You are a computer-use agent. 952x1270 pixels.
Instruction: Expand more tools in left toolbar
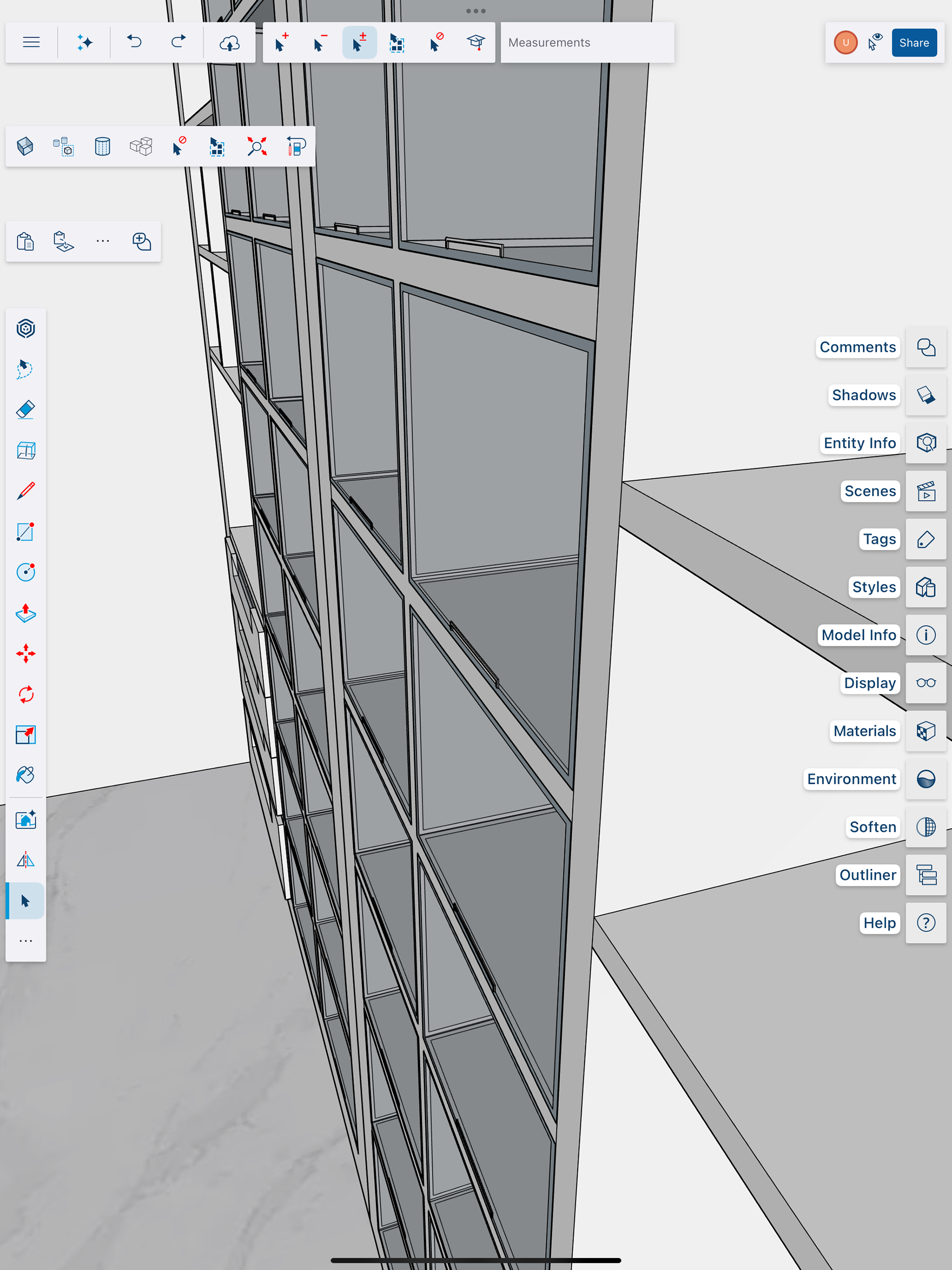coord(26,941)
